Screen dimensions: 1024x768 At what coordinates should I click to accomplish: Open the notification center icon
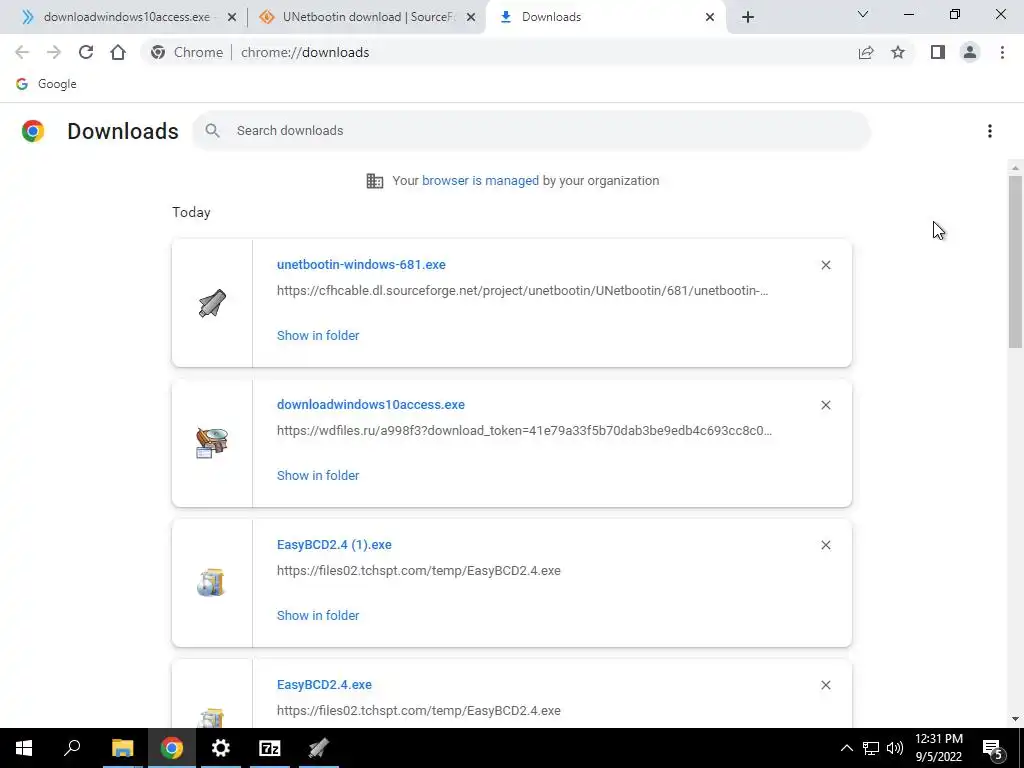[993, 748]
